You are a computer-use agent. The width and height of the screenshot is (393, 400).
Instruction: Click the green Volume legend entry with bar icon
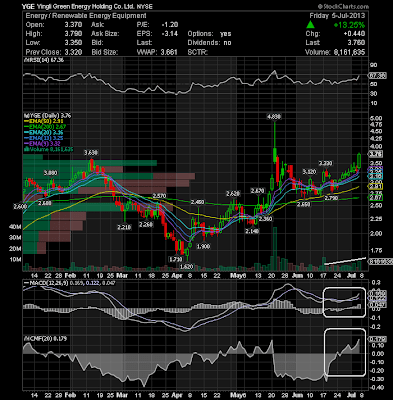click(48, 149)
